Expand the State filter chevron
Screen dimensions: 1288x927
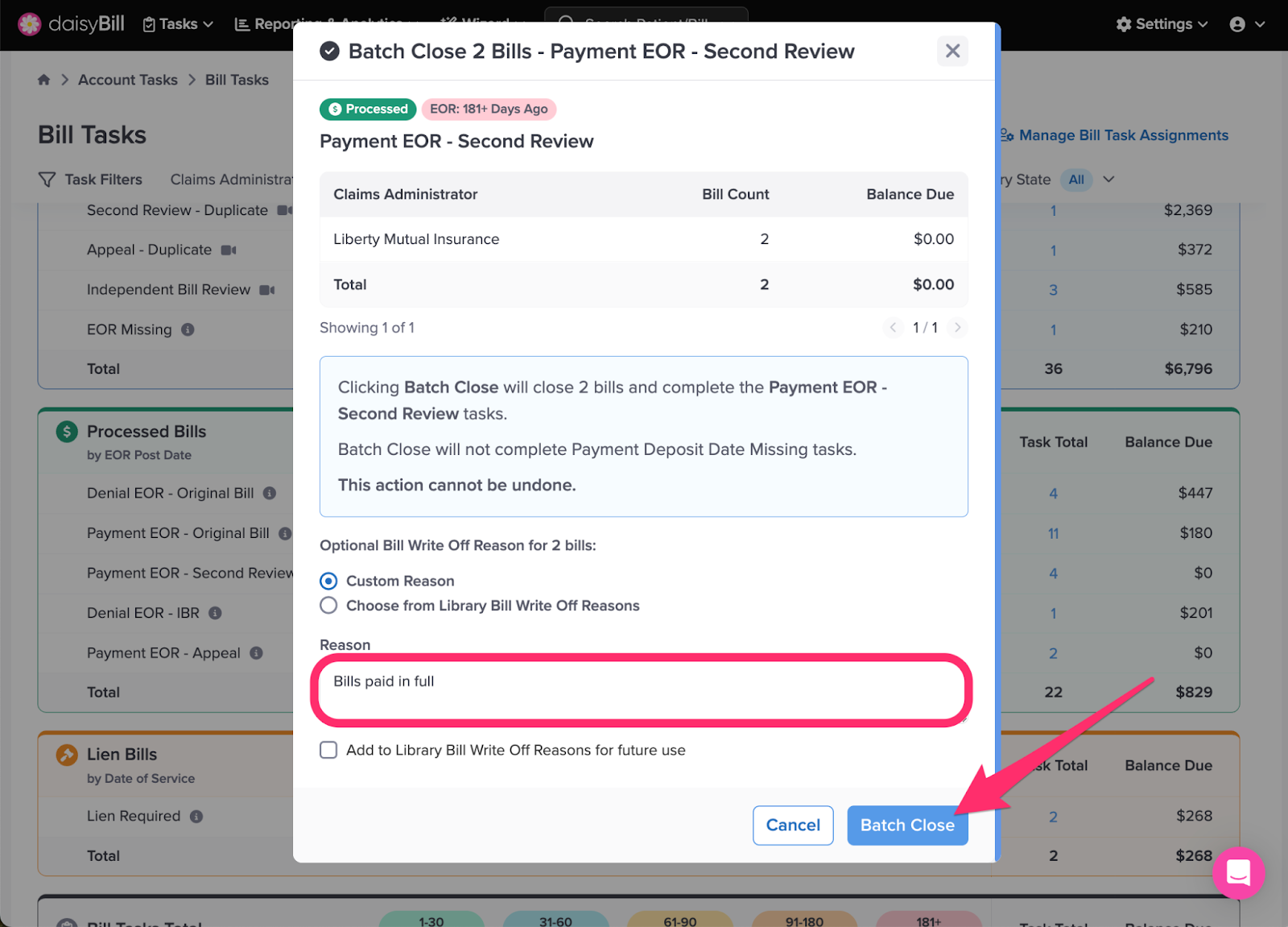coord(1108,180)
